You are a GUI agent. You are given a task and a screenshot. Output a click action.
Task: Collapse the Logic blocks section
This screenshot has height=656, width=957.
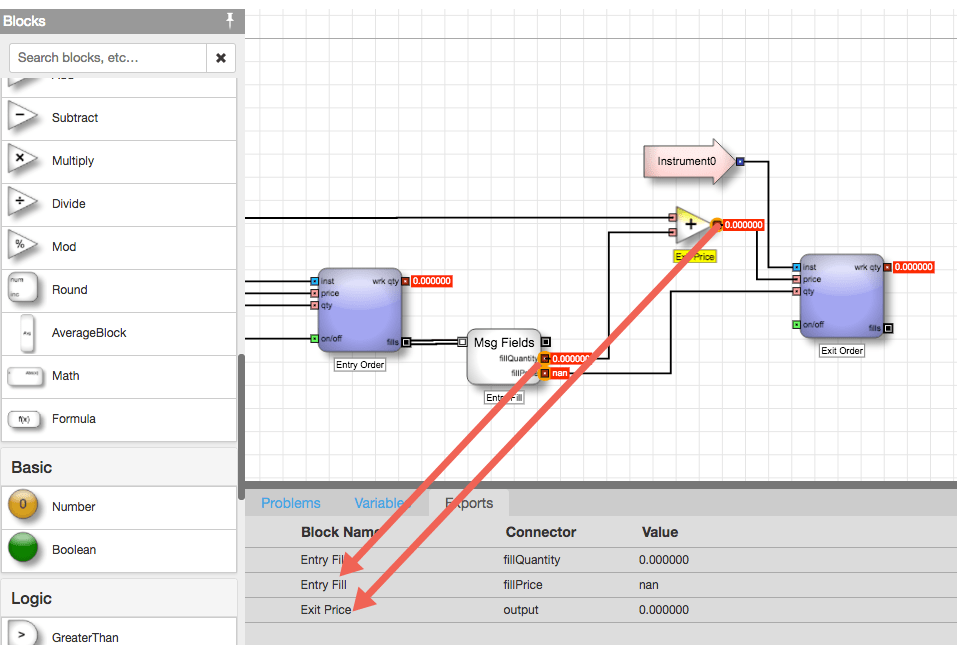pos(118,599)
